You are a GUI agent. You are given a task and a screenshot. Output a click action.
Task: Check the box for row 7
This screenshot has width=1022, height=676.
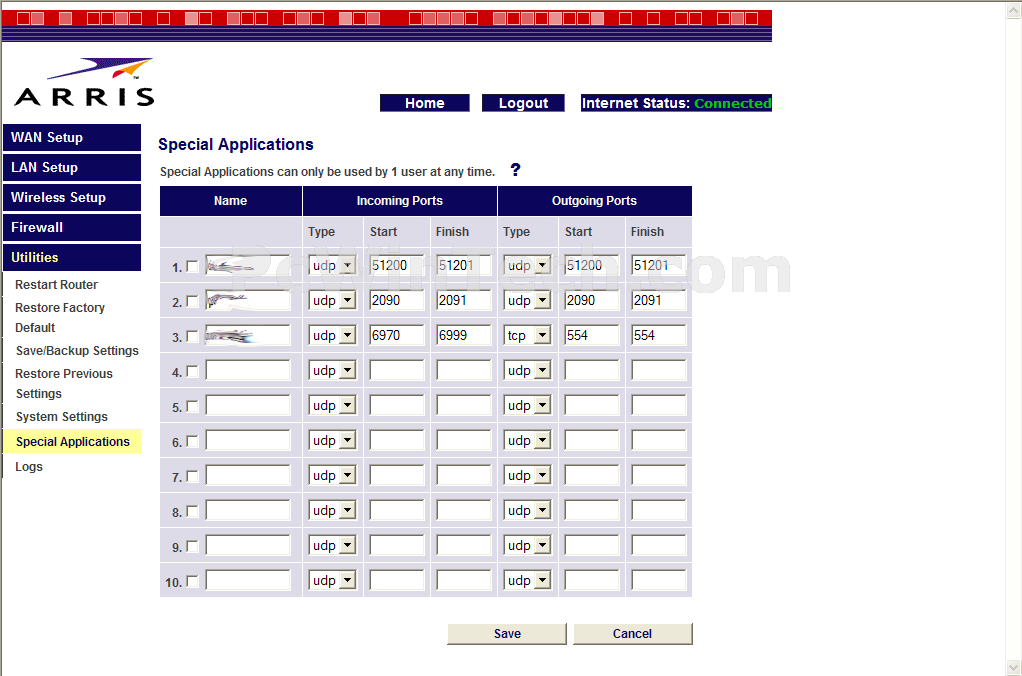(192, 477)
